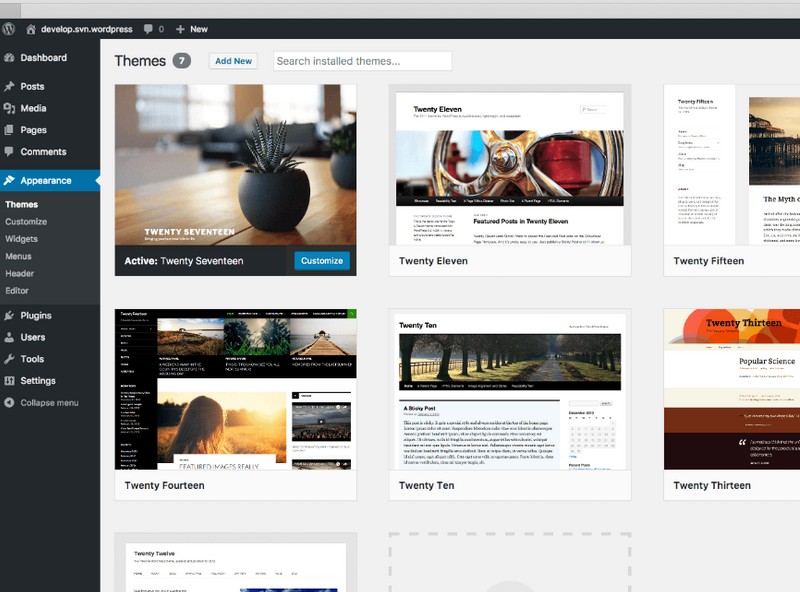Open the Themes submenu item
800x592 pixels.
[21, 204]
